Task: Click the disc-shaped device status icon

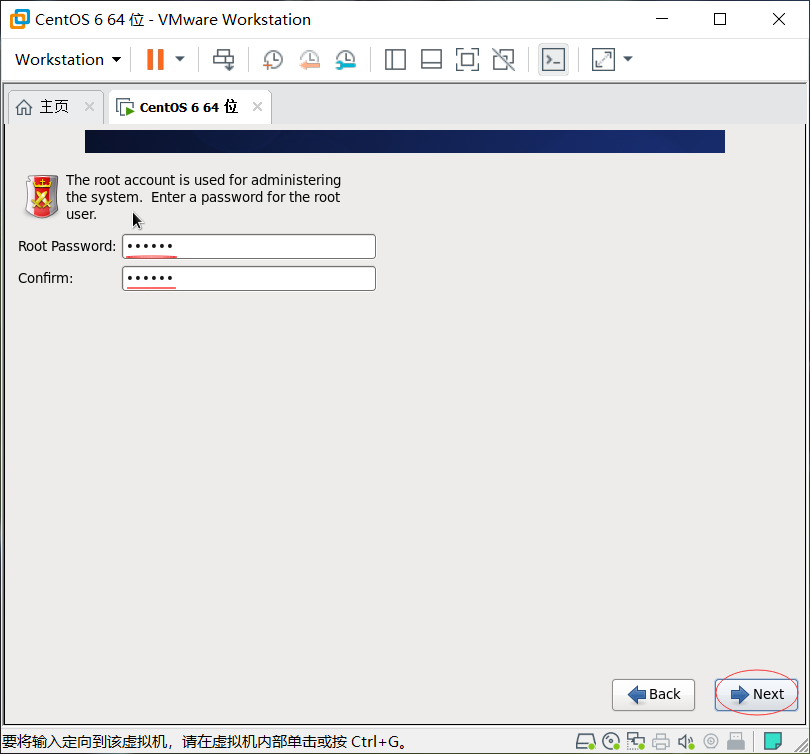Action: (711, 742)
